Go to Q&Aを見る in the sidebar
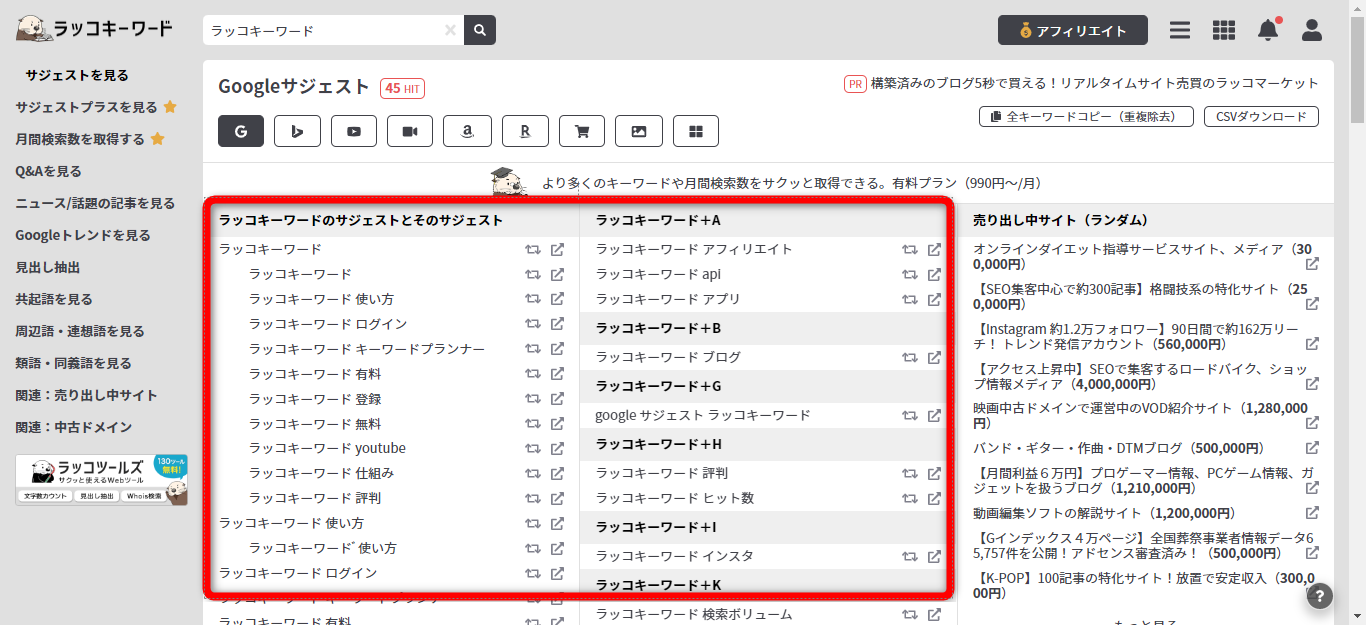 click(48, 171)
